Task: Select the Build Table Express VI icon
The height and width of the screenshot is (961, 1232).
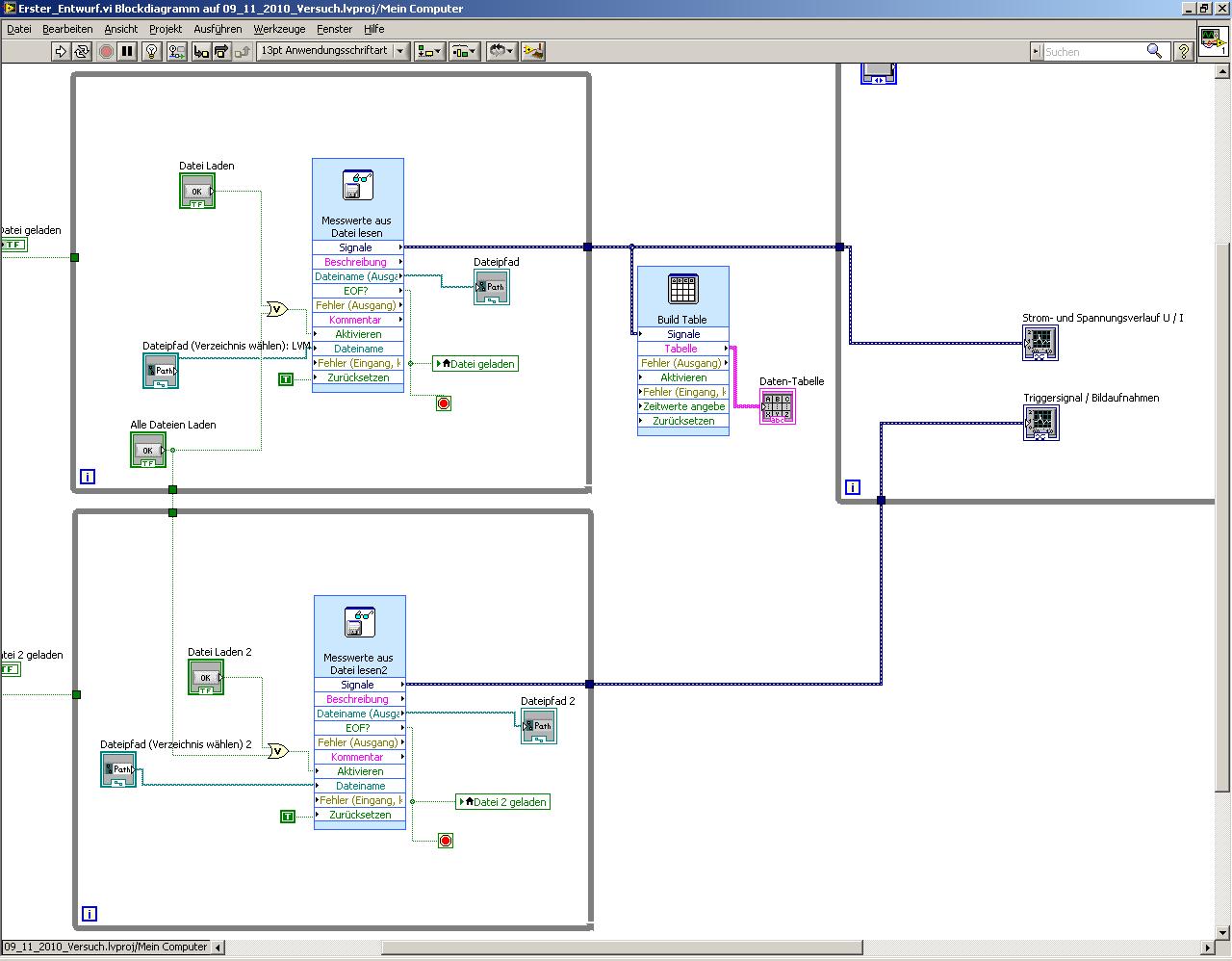Action: tap(682, 289)
